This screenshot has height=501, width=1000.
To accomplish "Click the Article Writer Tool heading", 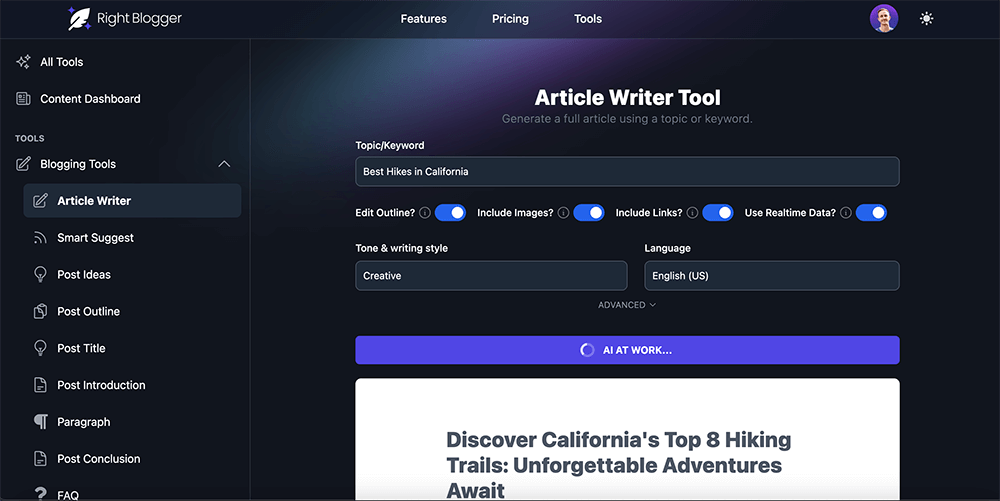I will point(628,98).
